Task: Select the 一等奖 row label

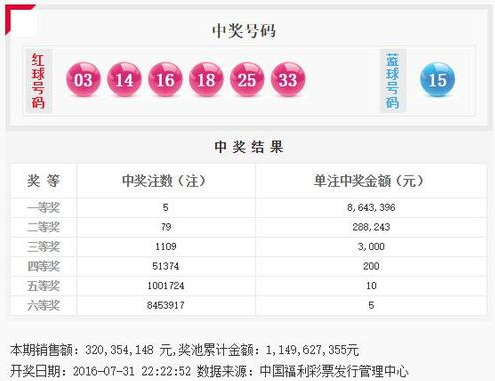Action: pyautogui.click(x=43, y=208)
